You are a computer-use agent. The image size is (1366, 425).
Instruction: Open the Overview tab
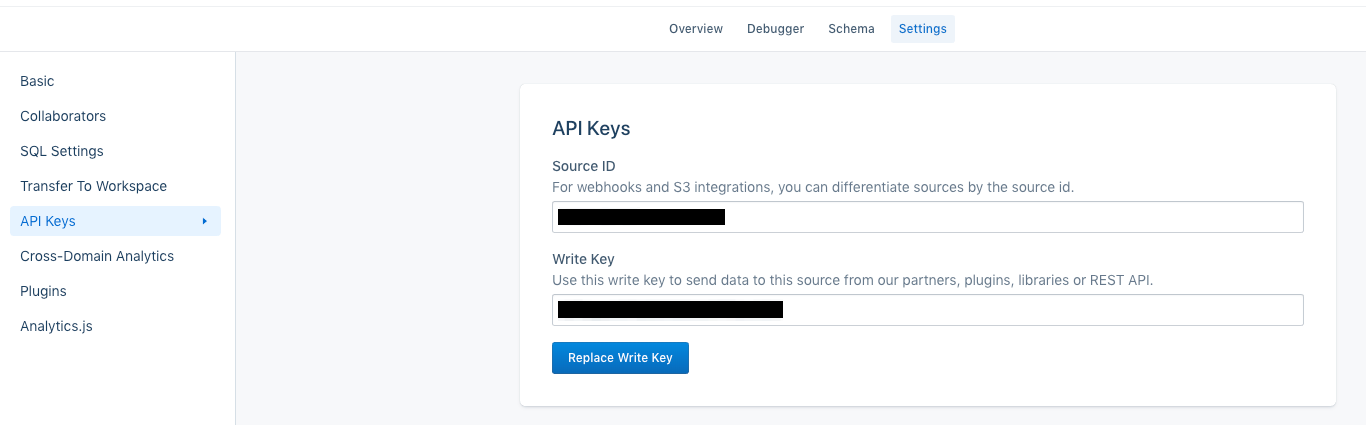pyautogui.click(x=695, y=29)
